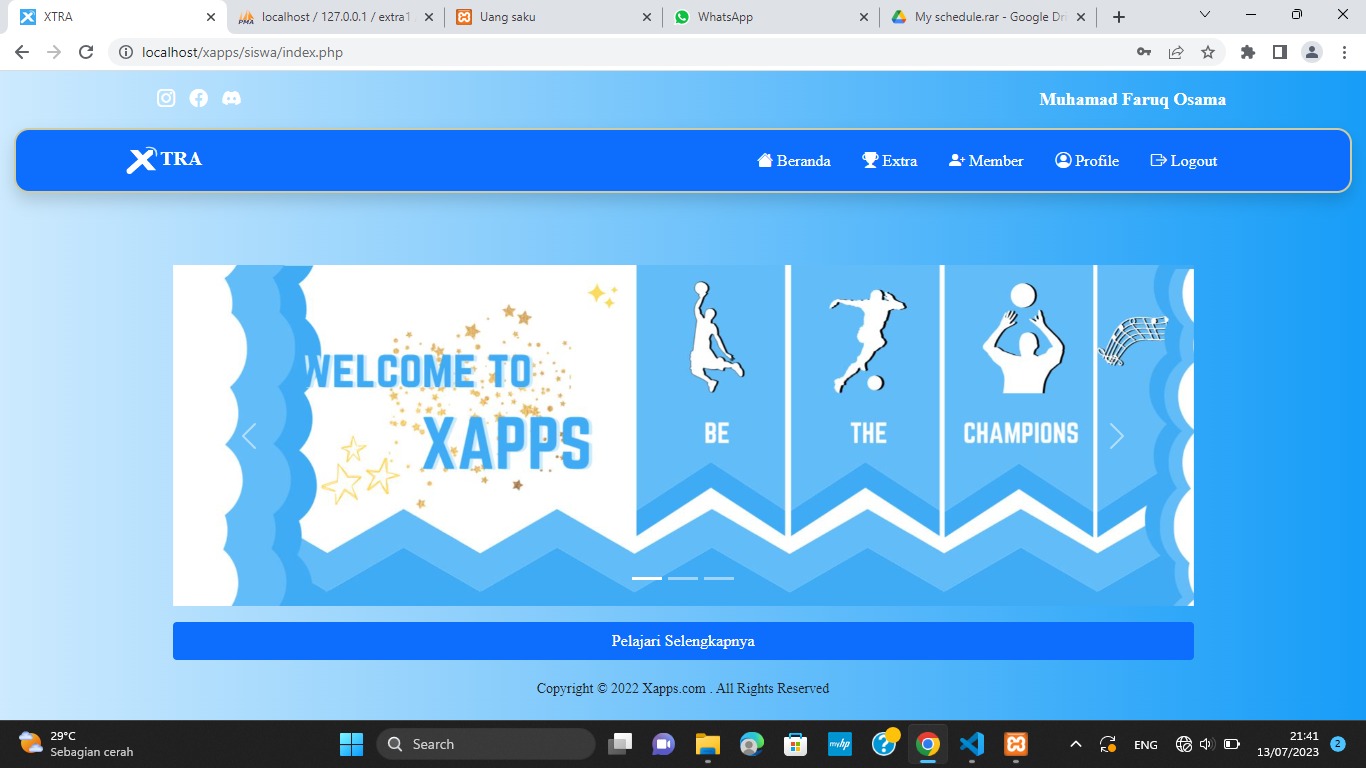Click Pelajari Selengkapnya button

click(683, 641)
